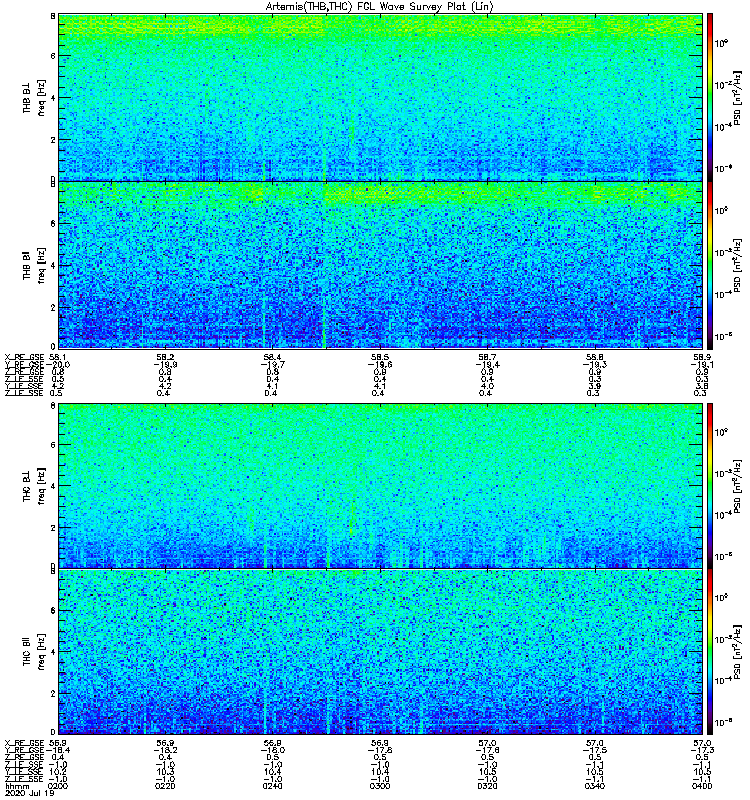The image size is (750, 800).
Task: Click the 'THC B⊥ freq [Hz]' axis label
Action: click(34, 486)
